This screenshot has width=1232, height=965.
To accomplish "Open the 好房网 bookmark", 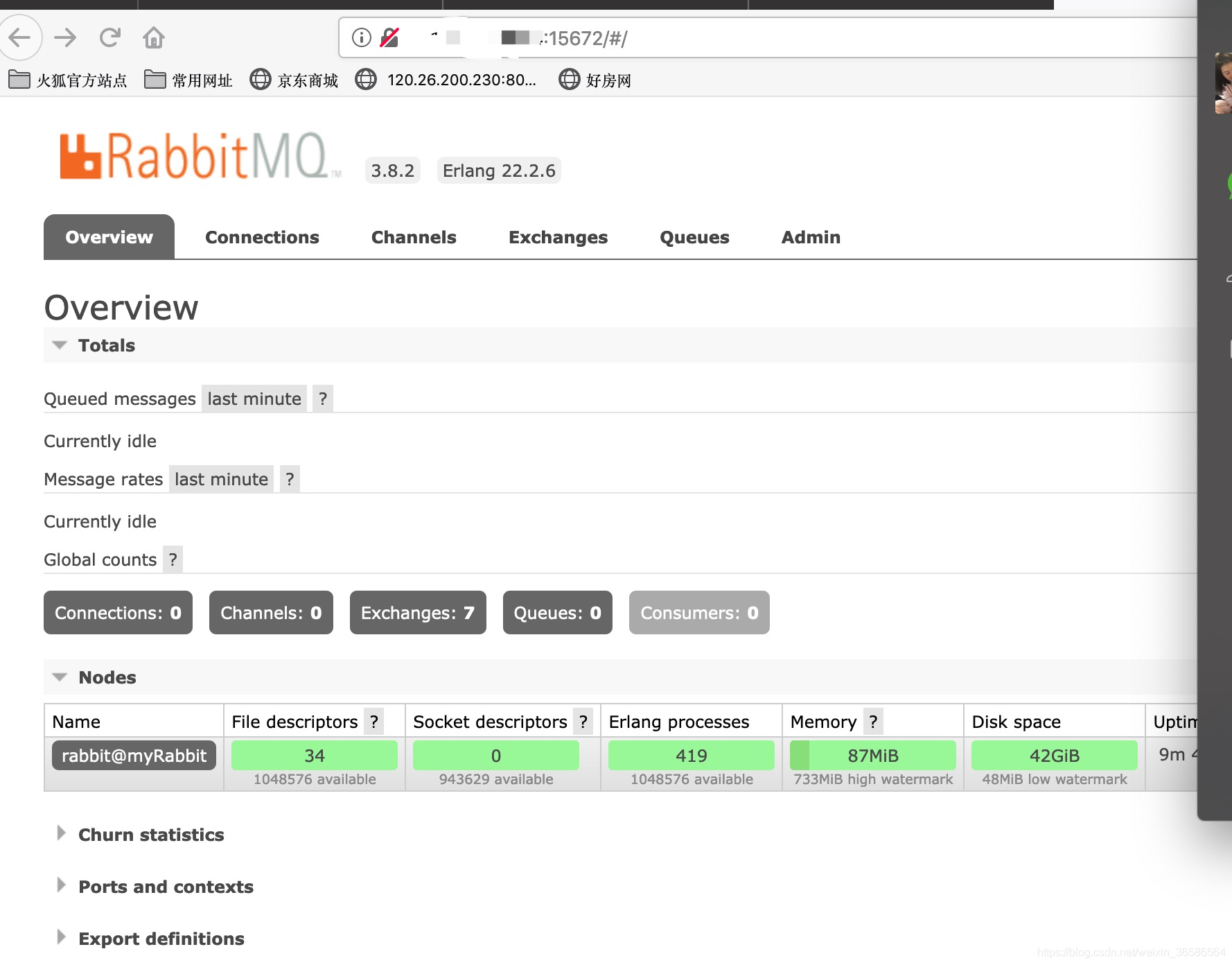I will coord(596,80).
